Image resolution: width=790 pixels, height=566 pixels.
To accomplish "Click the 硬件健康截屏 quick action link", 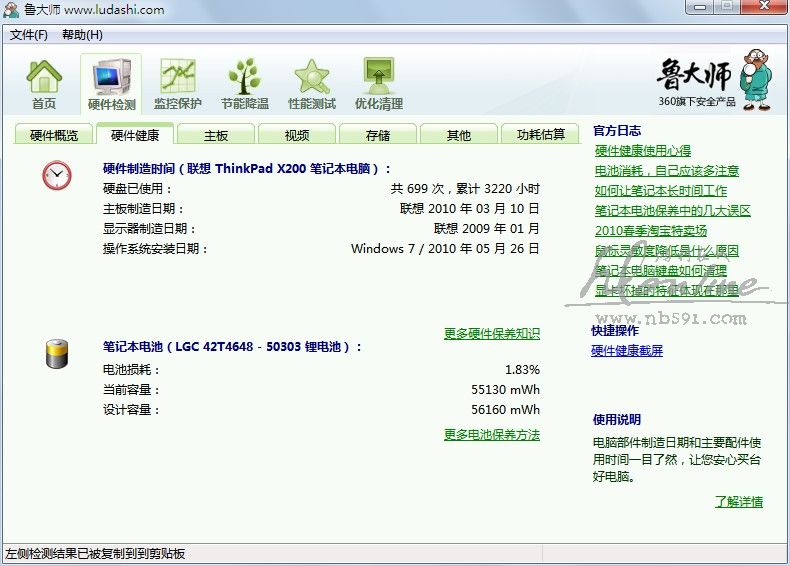I will (x=627, y=351).
